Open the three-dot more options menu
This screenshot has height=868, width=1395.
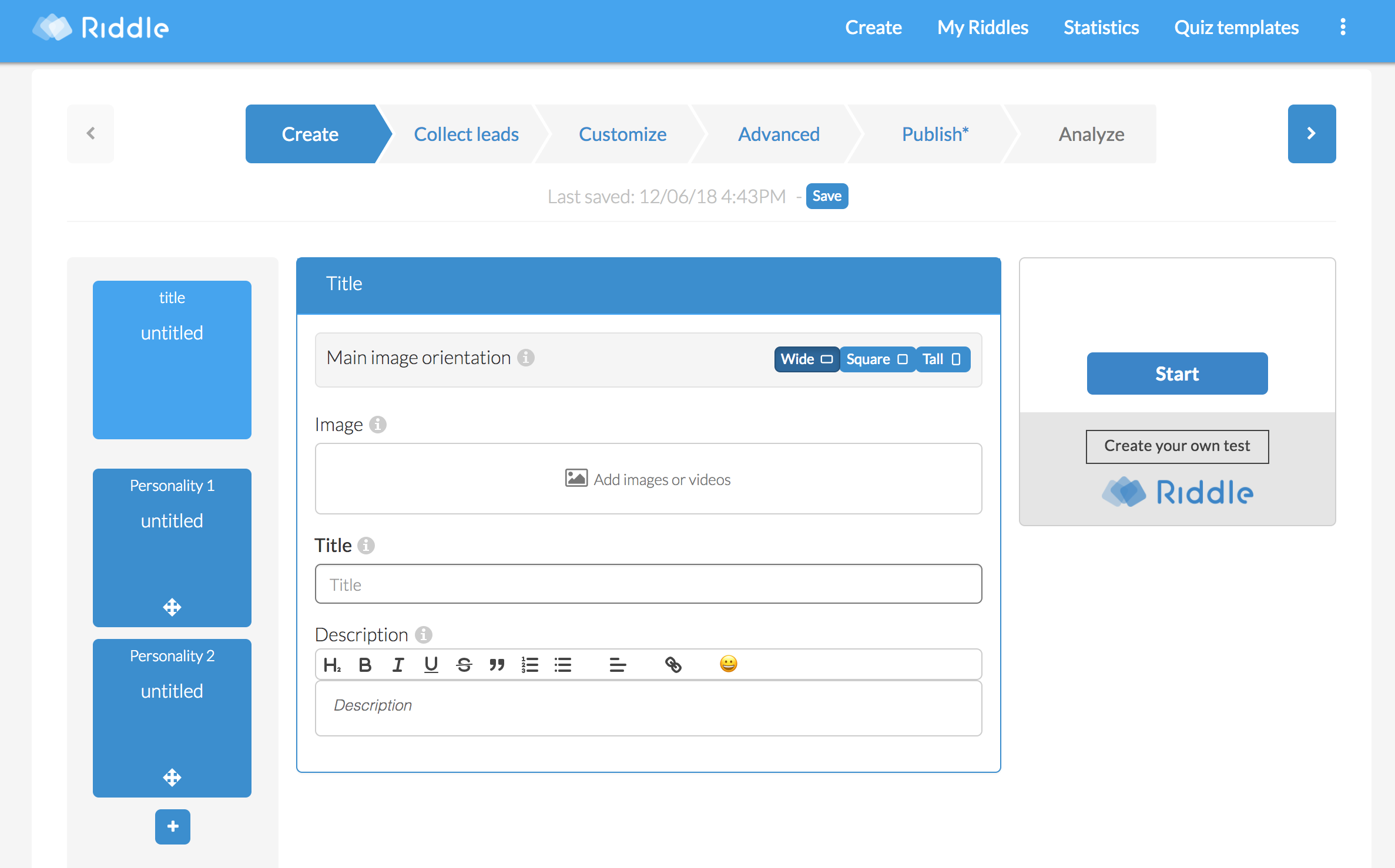click(x=1343, y=27)
